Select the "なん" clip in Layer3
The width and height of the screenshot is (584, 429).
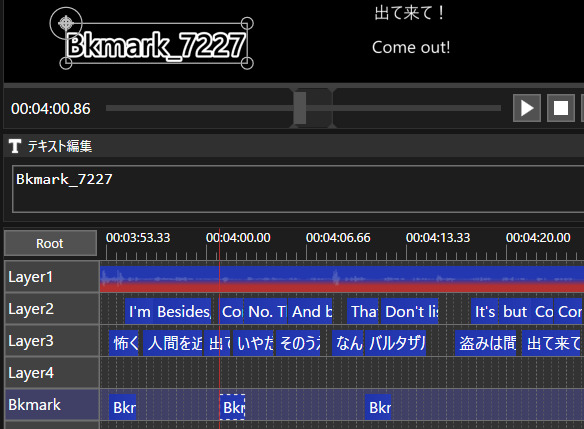(x=347, y=343)
